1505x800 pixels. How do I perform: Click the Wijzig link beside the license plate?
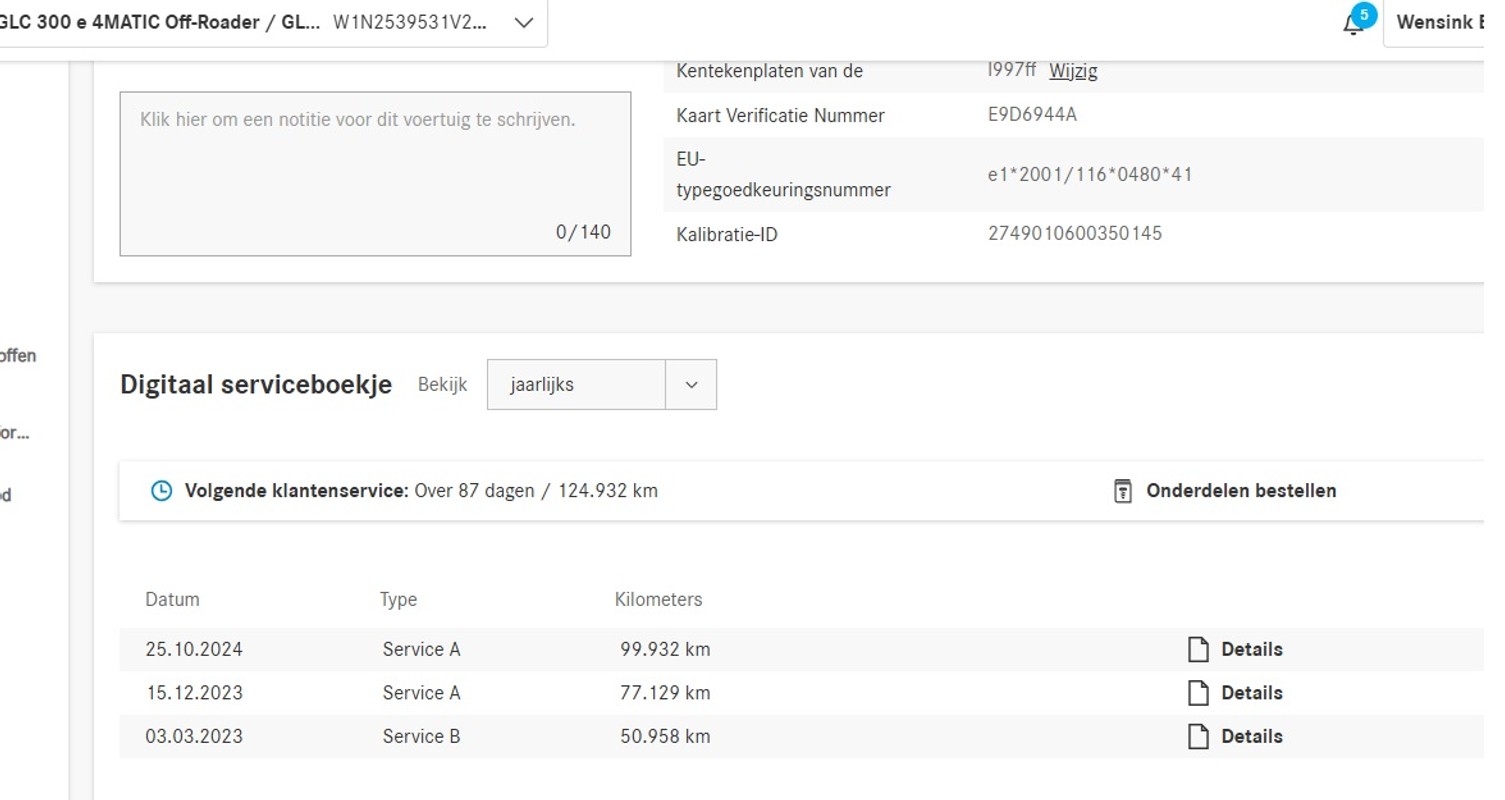click(x=1073, y=71)
